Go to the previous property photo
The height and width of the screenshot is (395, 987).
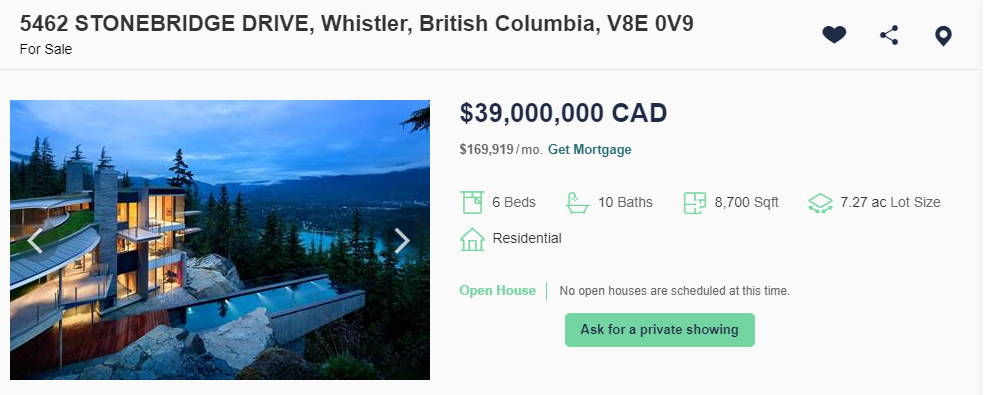coord(35,240)
